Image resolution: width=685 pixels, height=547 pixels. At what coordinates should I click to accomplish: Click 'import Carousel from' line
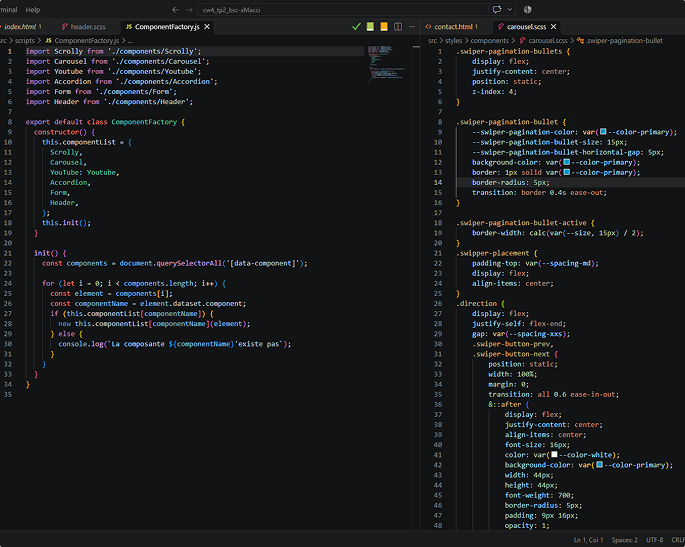[x=117, y=61]
